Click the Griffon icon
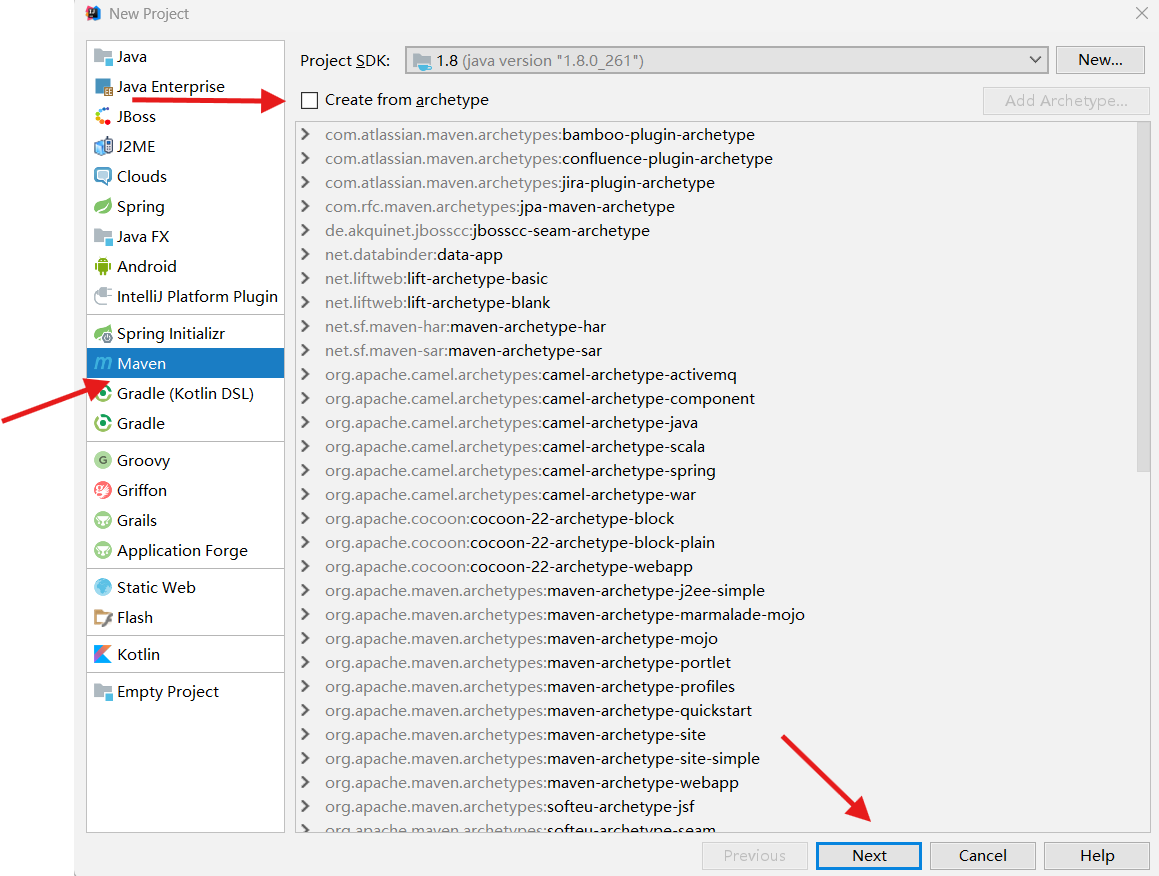This screenshot has height=876, width=1159. (103, 491)
